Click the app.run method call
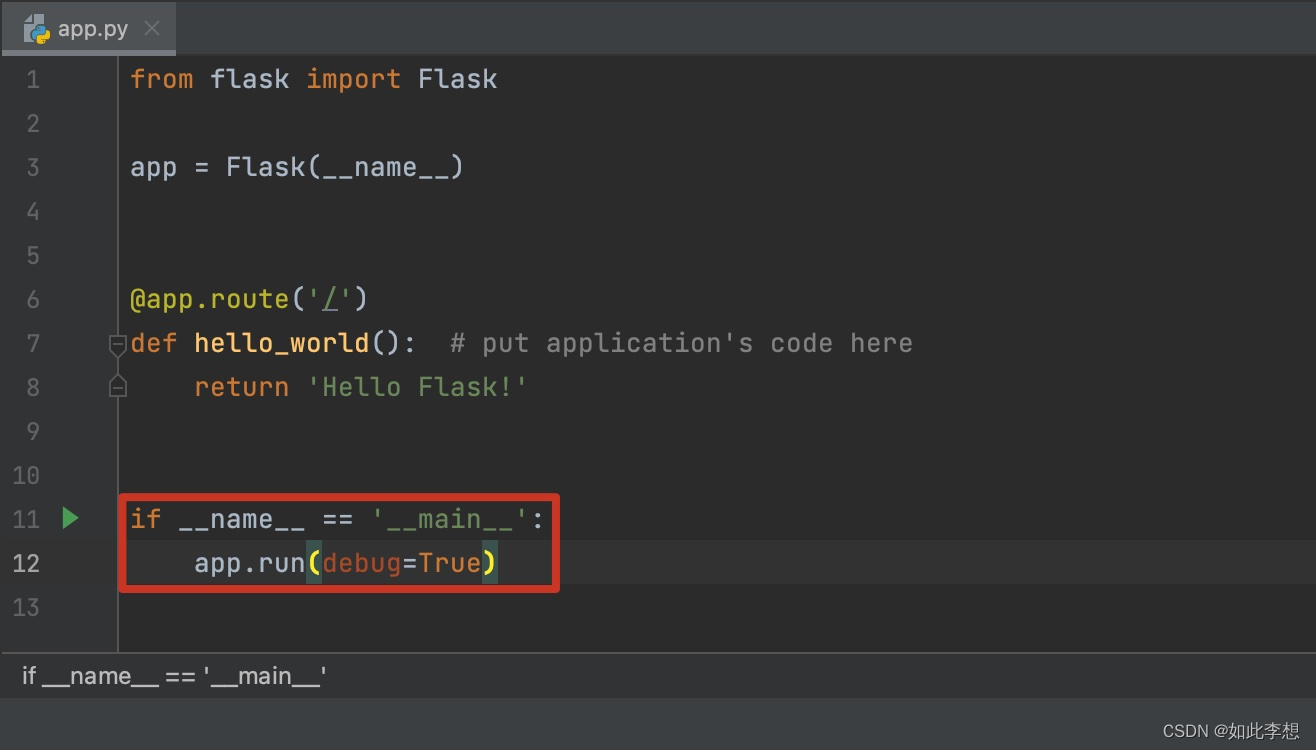 pyautogui.click(x=249, y=562)
